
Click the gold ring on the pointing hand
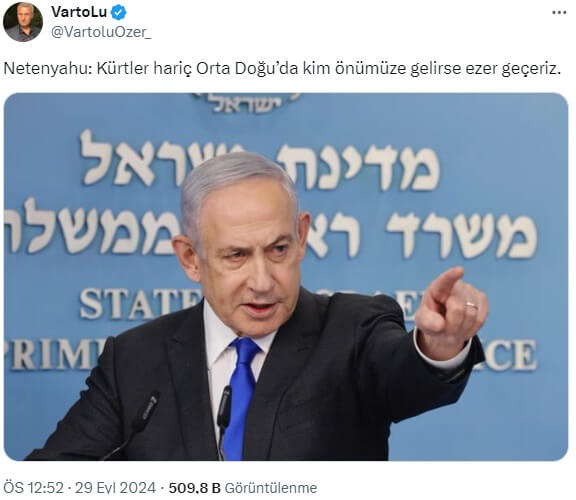(x=470, y=305)
